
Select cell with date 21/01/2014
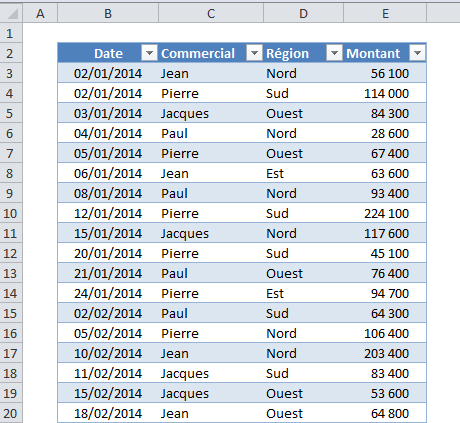(x=108, y=273)
